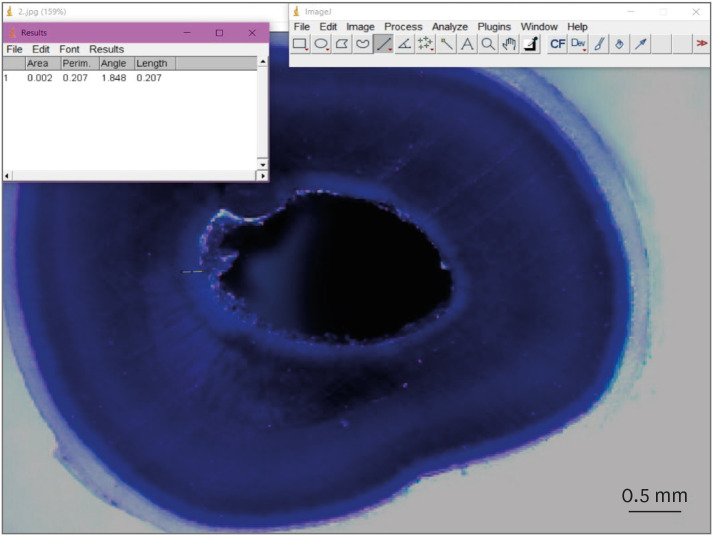Screen dimensions: 713x536
Task: Select the Rectangle selection tool
Action: click(x=300, y=44)
